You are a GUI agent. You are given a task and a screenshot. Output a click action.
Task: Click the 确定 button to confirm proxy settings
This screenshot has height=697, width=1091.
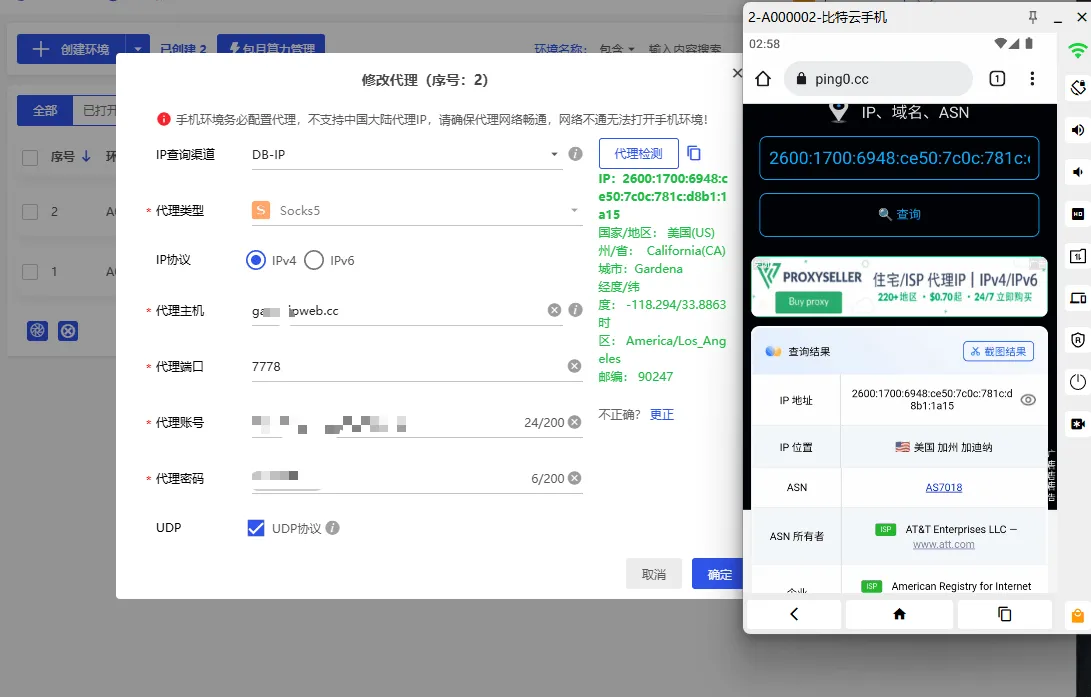[x=718, y=574]
